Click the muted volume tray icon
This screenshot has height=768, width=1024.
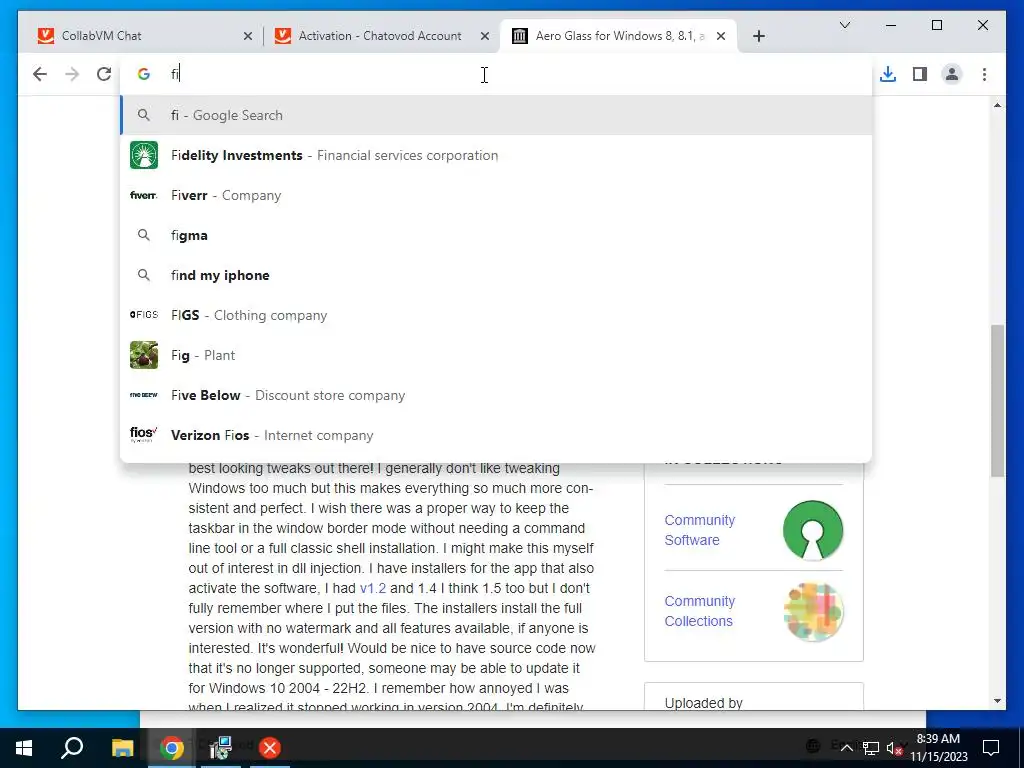tap(895, 748)
